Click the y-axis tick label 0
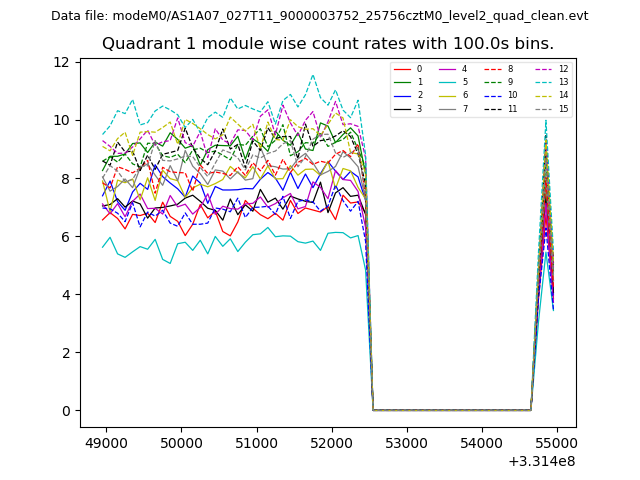 [65, 411]
